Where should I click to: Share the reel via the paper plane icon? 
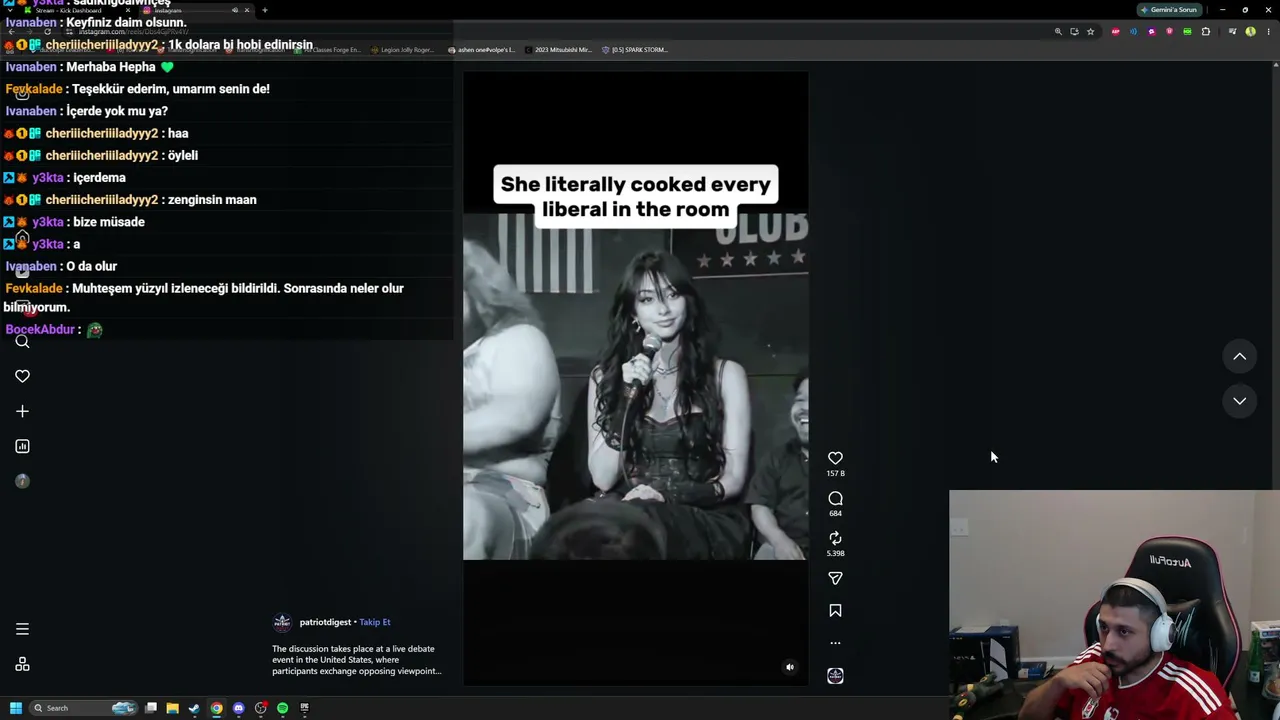835,578
